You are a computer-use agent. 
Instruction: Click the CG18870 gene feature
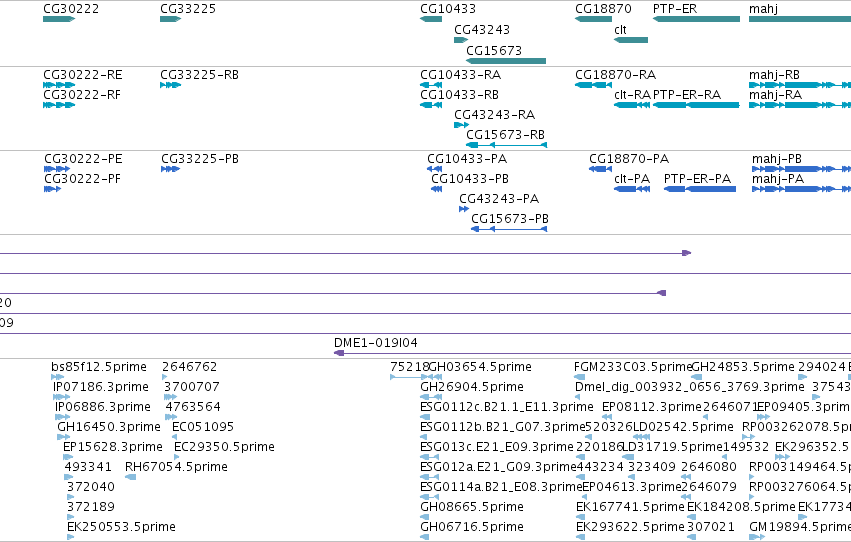(593, 19)
